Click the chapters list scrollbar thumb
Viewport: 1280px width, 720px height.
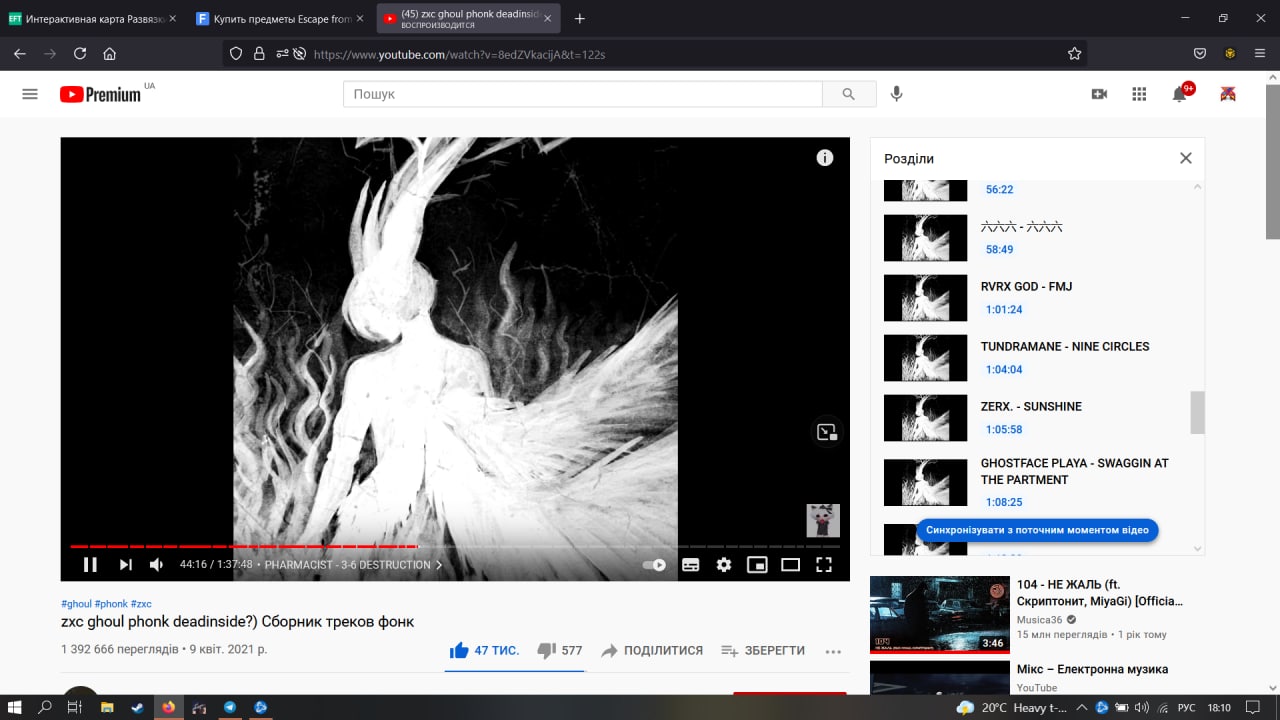1198,412
